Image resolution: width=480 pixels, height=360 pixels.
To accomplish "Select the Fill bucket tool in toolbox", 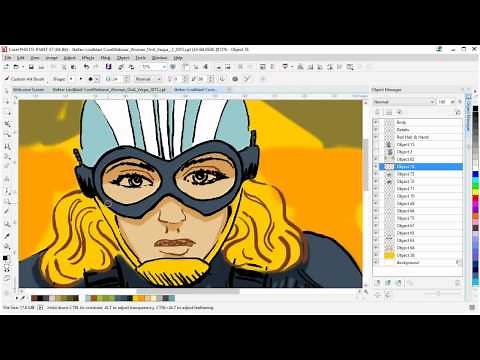I will click(x=7, y=247).
